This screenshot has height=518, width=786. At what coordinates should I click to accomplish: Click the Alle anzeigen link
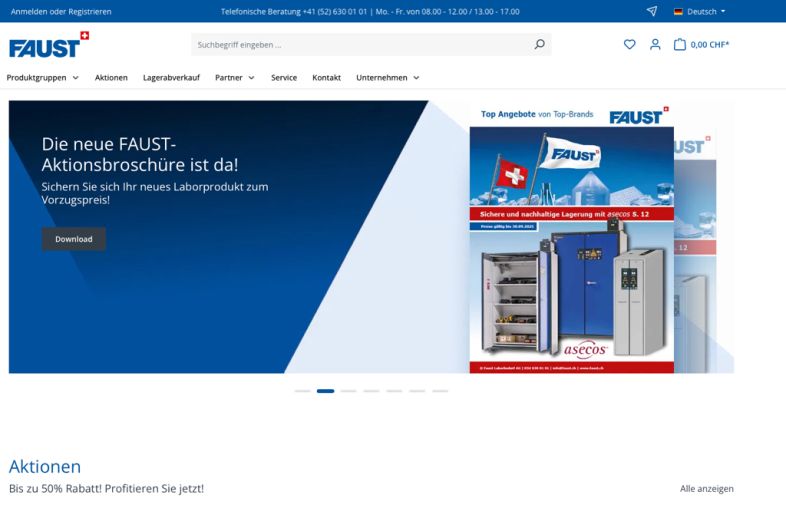click(707, 488)
